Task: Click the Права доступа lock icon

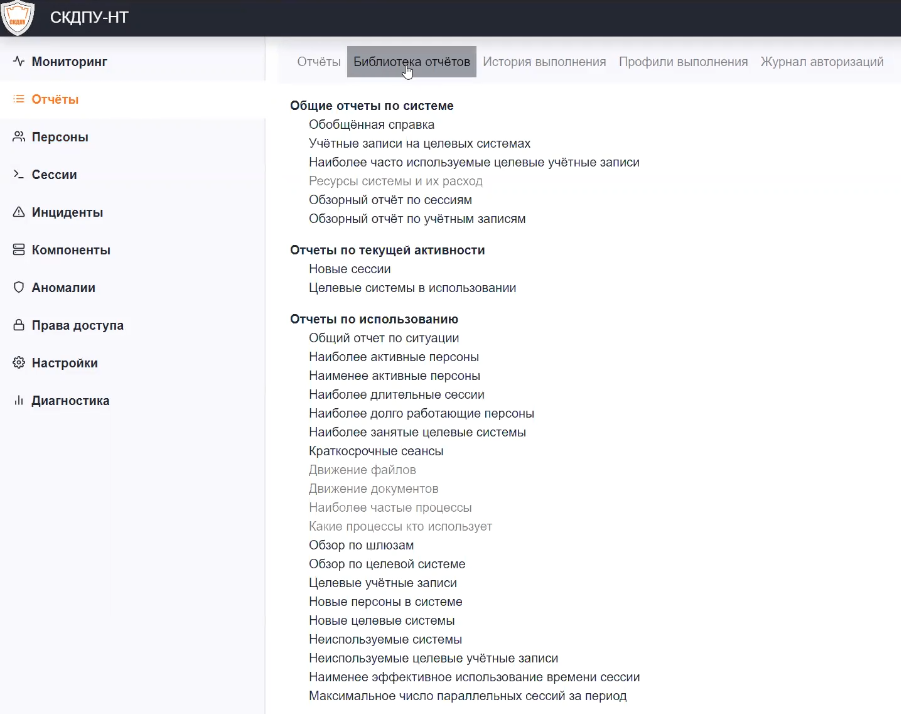Action: click(18, 326)
